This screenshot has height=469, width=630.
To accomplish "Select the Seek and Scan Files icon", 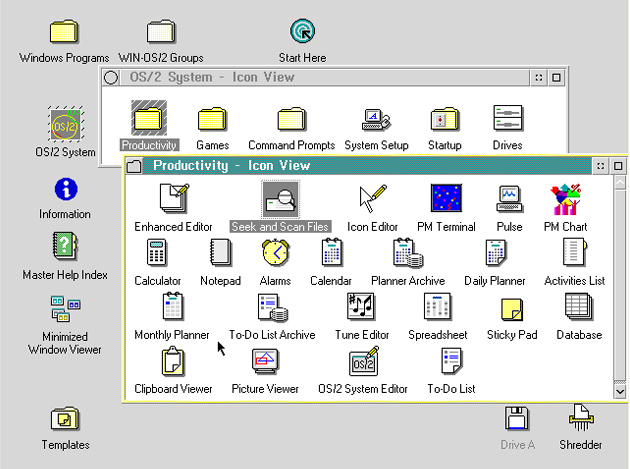I will (x=280, y=199).
